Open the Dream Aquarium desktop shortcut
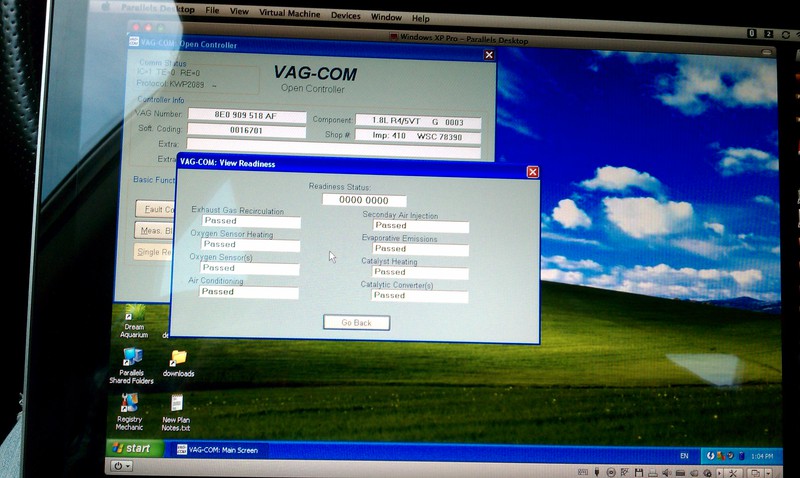The width and height of the screenshot is (800, 478). coord(134,320)
